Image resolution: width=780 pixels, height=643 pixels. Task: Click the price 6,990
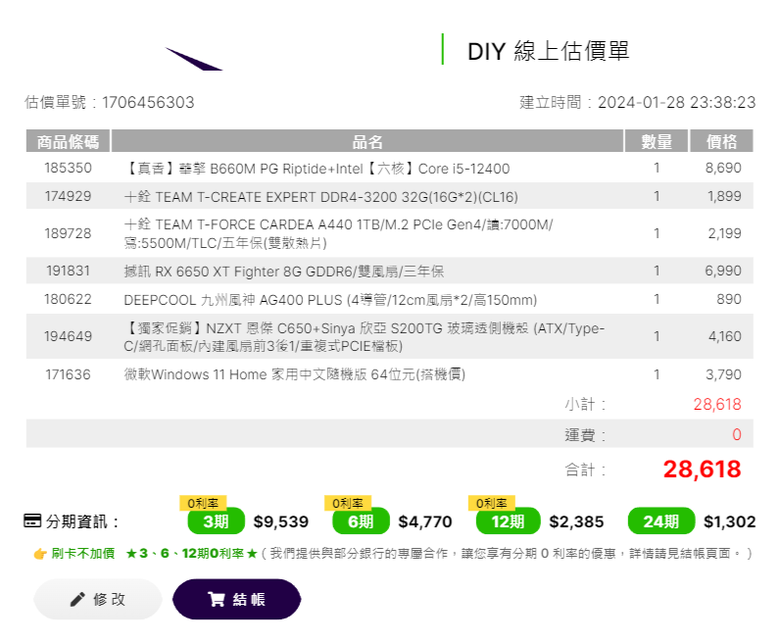click(723, 271)
